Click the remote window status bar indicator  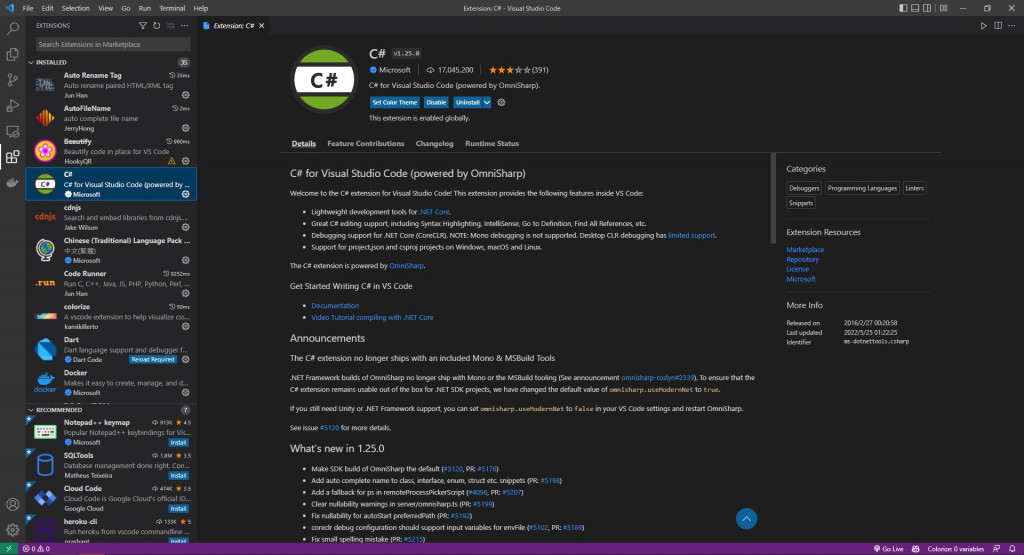8,549
